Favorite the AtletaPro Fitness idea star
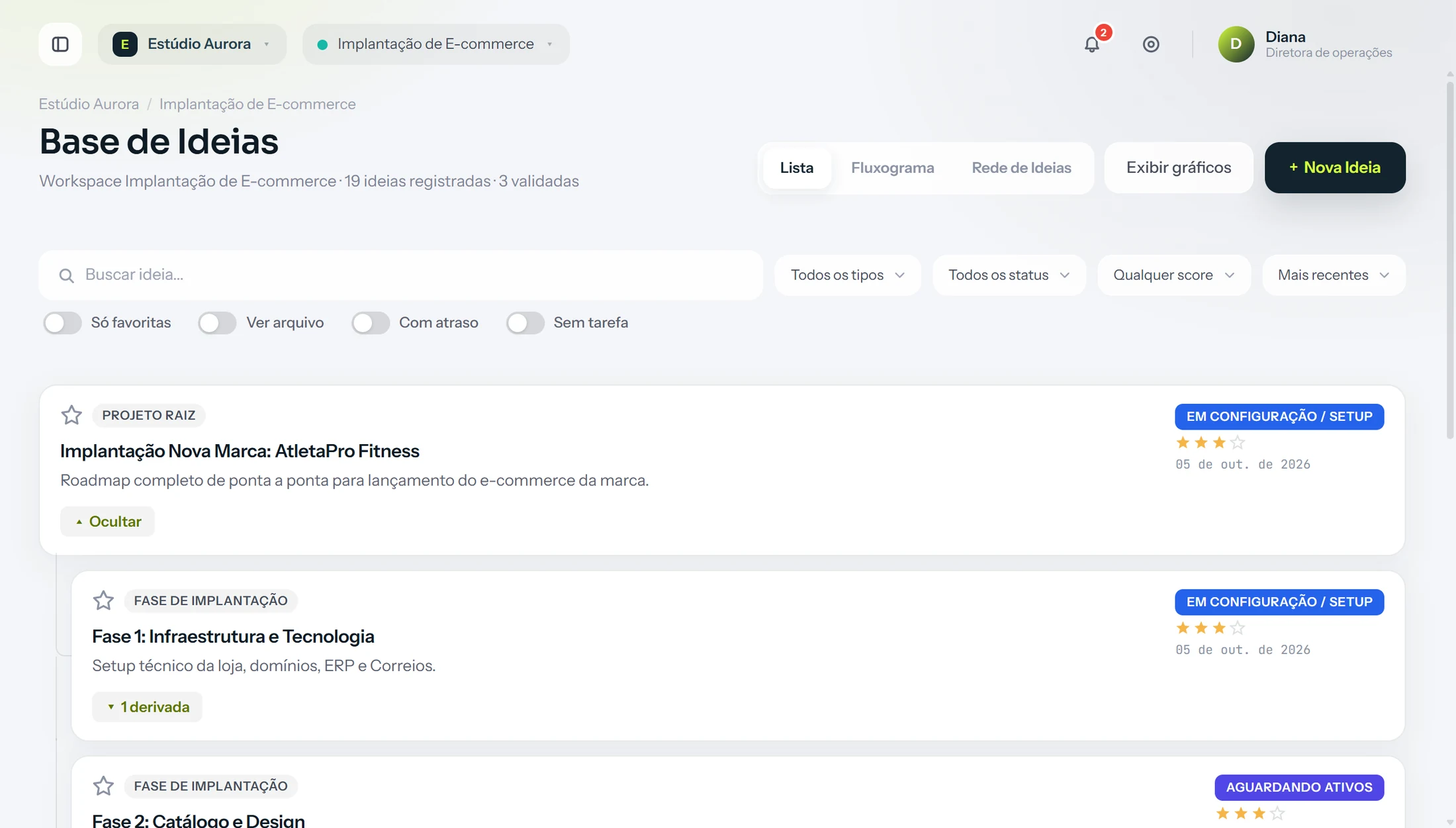The height and width of the screenshot is (828, 1456). coord(71,415)
